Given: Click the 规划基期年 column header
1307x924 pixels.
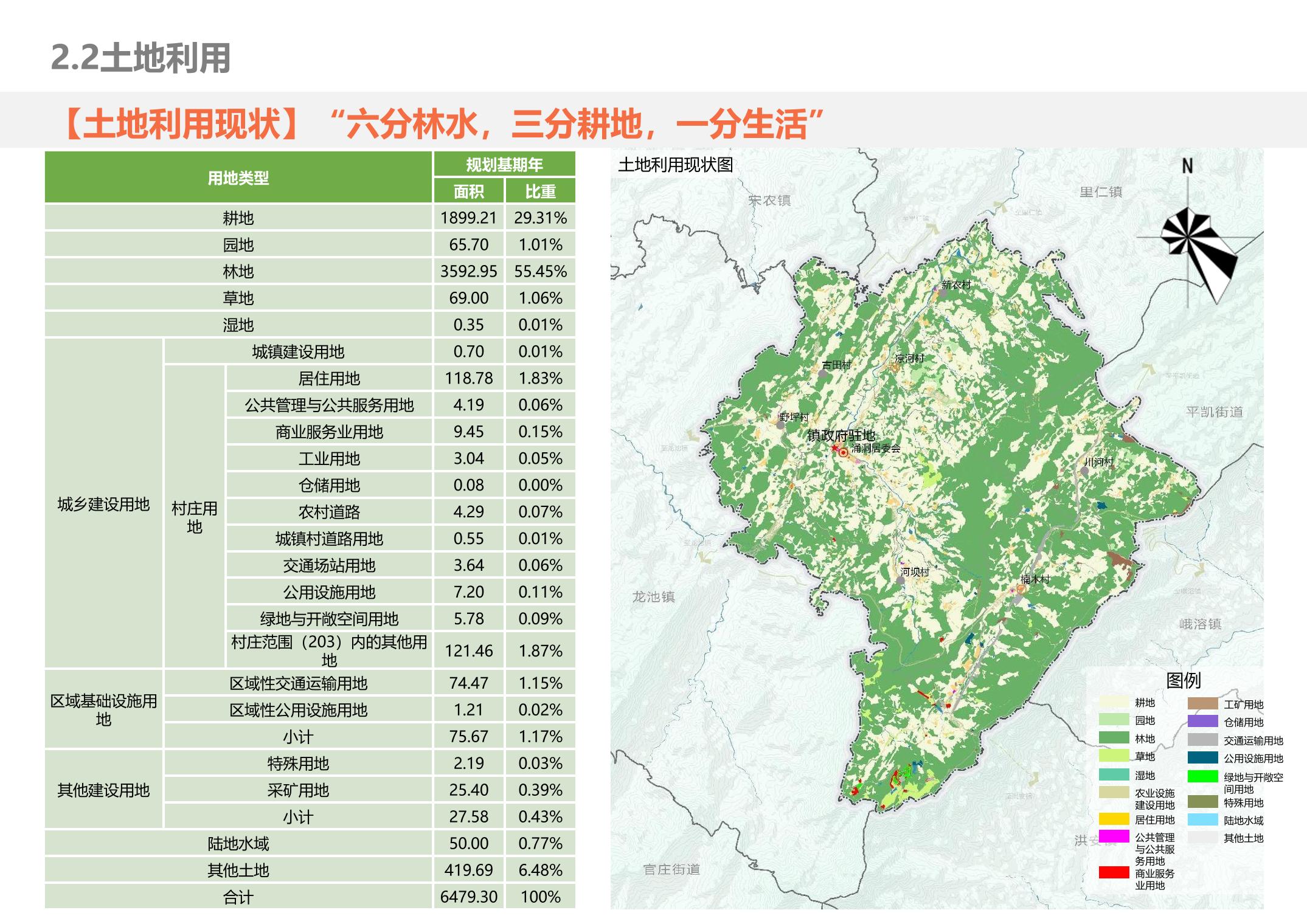Looking at the screenshot, I should tap(504, 165).
